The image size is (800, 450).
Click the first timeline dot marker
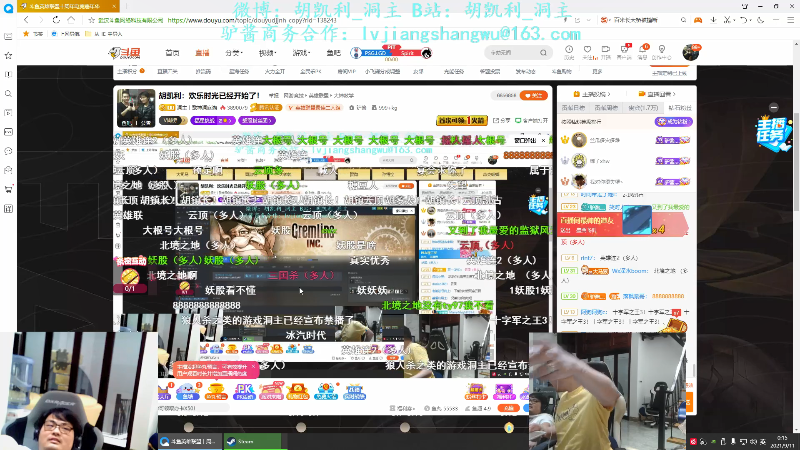[189, 427]
